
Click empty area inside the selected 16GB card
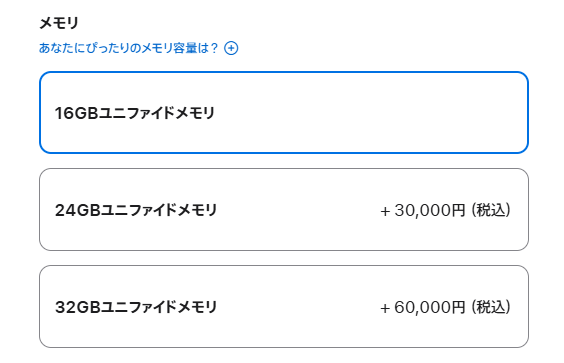(370, 113)
